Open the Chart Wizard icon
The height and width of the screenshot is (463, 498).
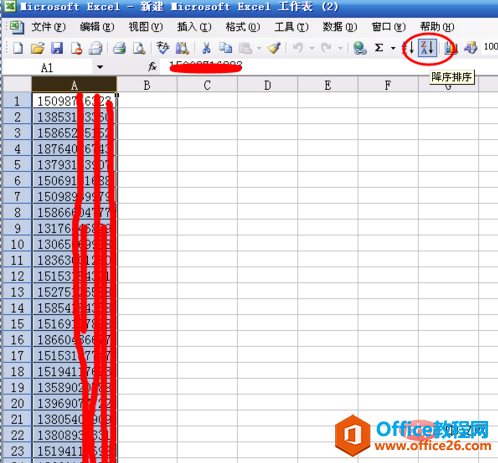(450, 48)
